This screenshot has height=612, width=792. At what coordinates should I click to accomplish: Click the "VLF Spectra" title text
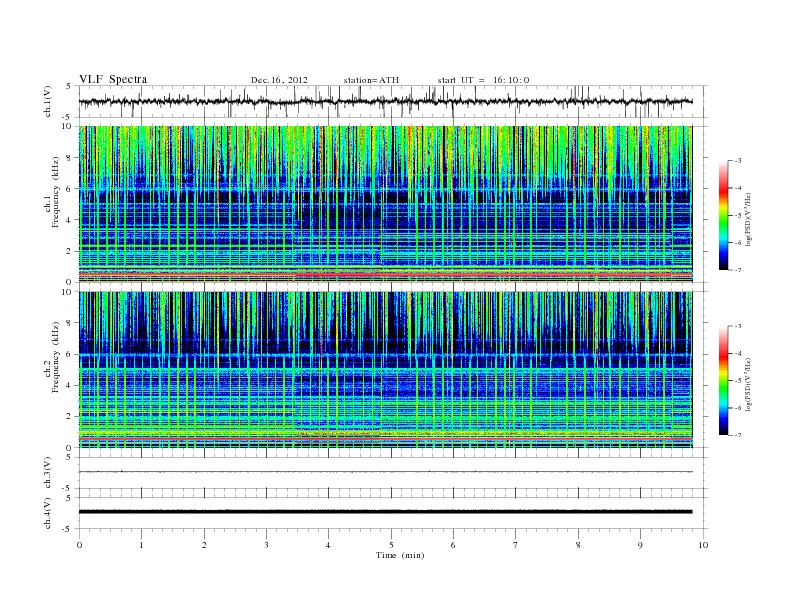113,79
